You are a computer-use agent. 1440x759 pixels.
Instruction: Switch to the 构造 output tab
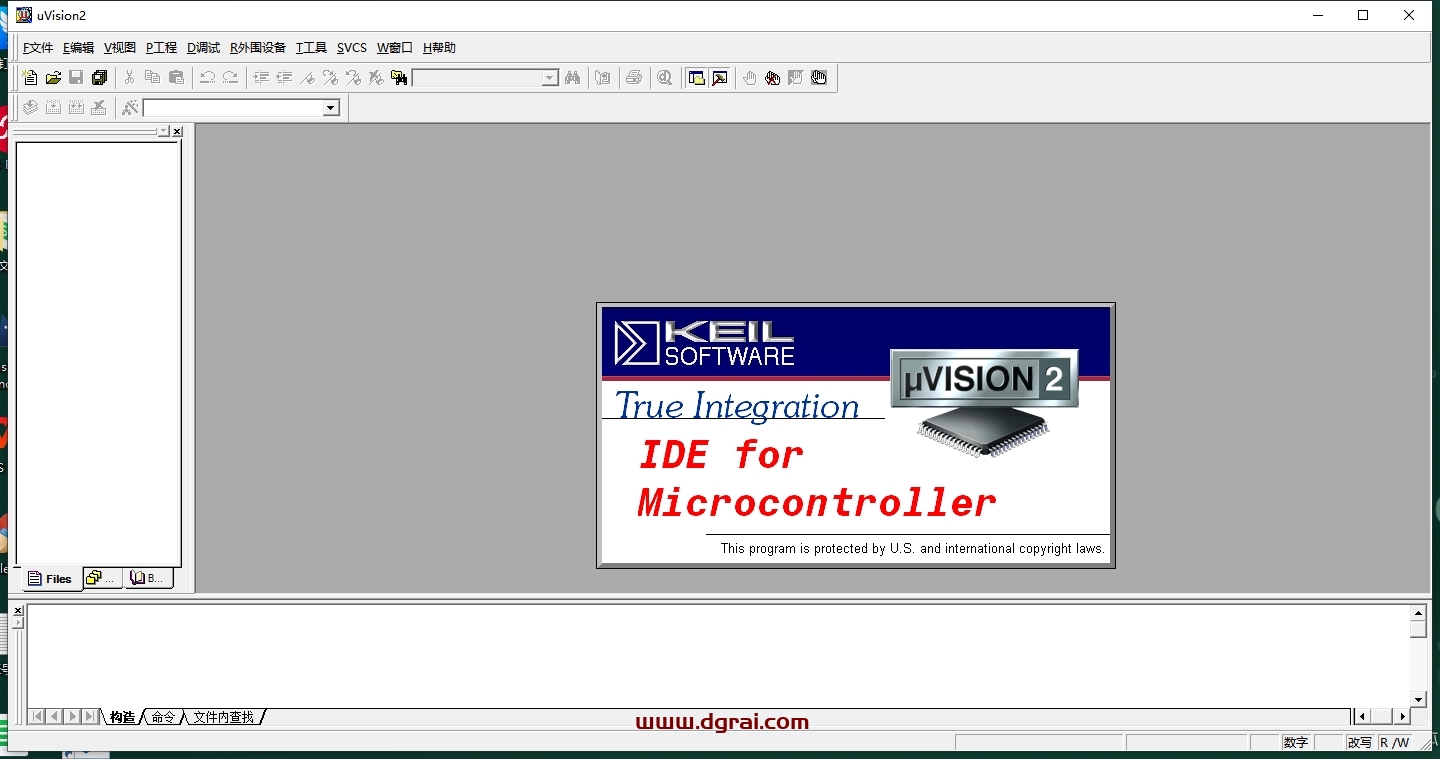(122, 717)
